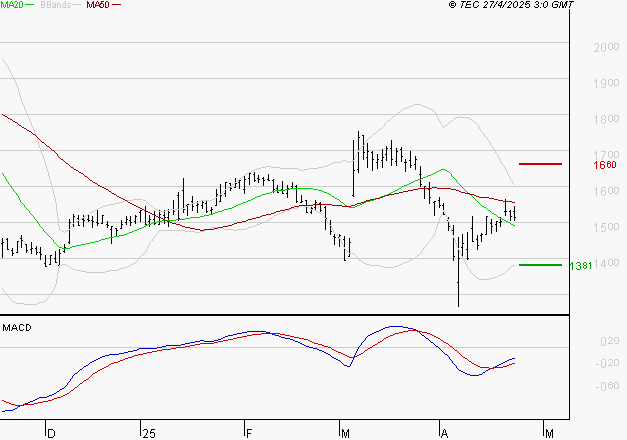The height and width of the screenshot is (440, 627).
Task: Click the MACD -060 axis label
Action: click(x=607, y=386)
